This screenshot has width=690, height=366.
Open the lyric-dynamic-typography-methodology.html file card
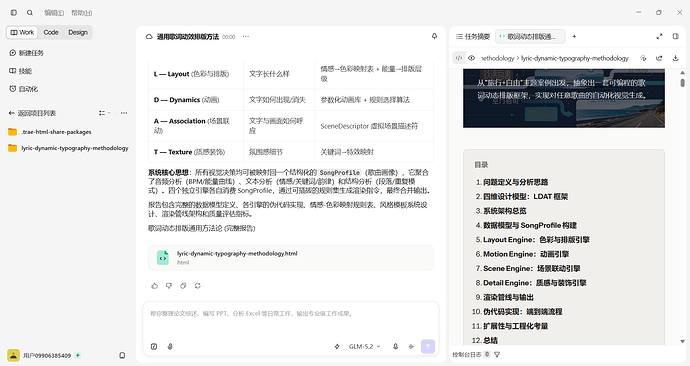tap(291, 258)
